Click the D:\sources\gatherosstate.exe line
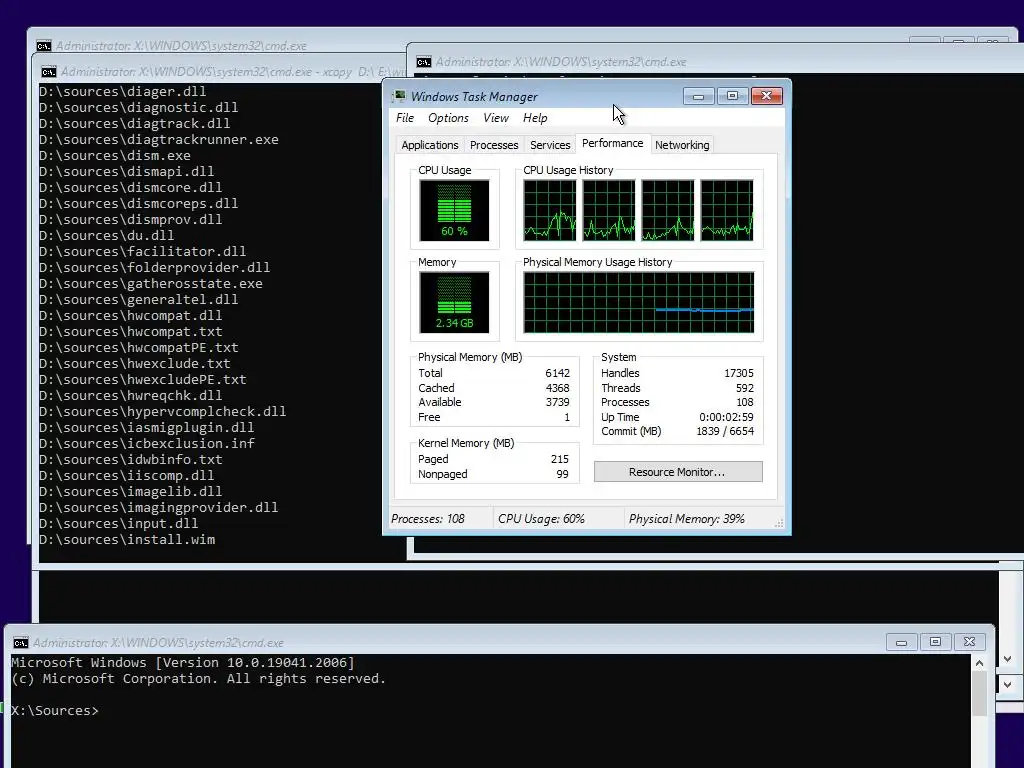This screenshot has height=768, width=1024. (151, 283)
